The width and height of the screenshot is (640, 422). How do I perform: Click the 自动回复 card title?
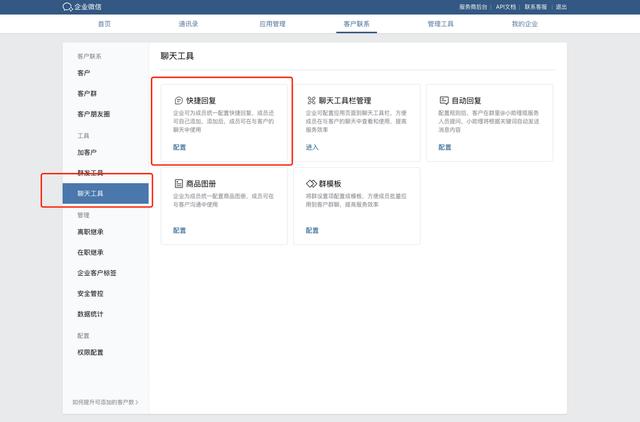point(466,100)
